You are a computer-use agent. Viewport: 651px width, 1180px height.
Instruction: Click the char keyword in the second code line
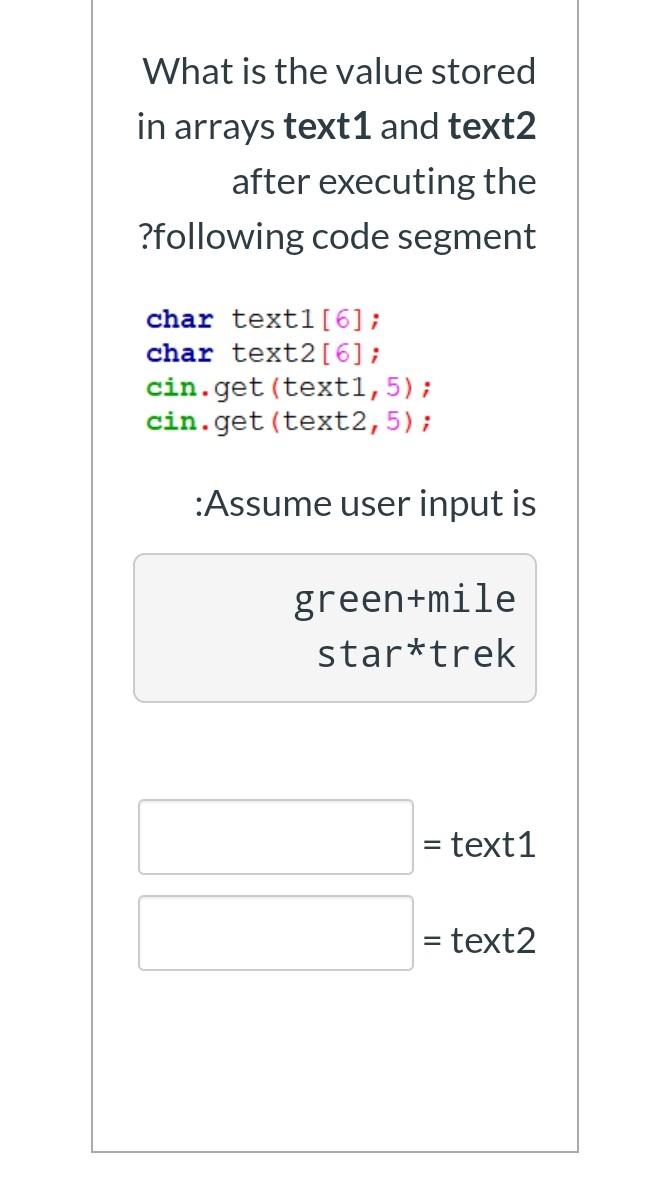pyautogui.click(x=179, y=353)
